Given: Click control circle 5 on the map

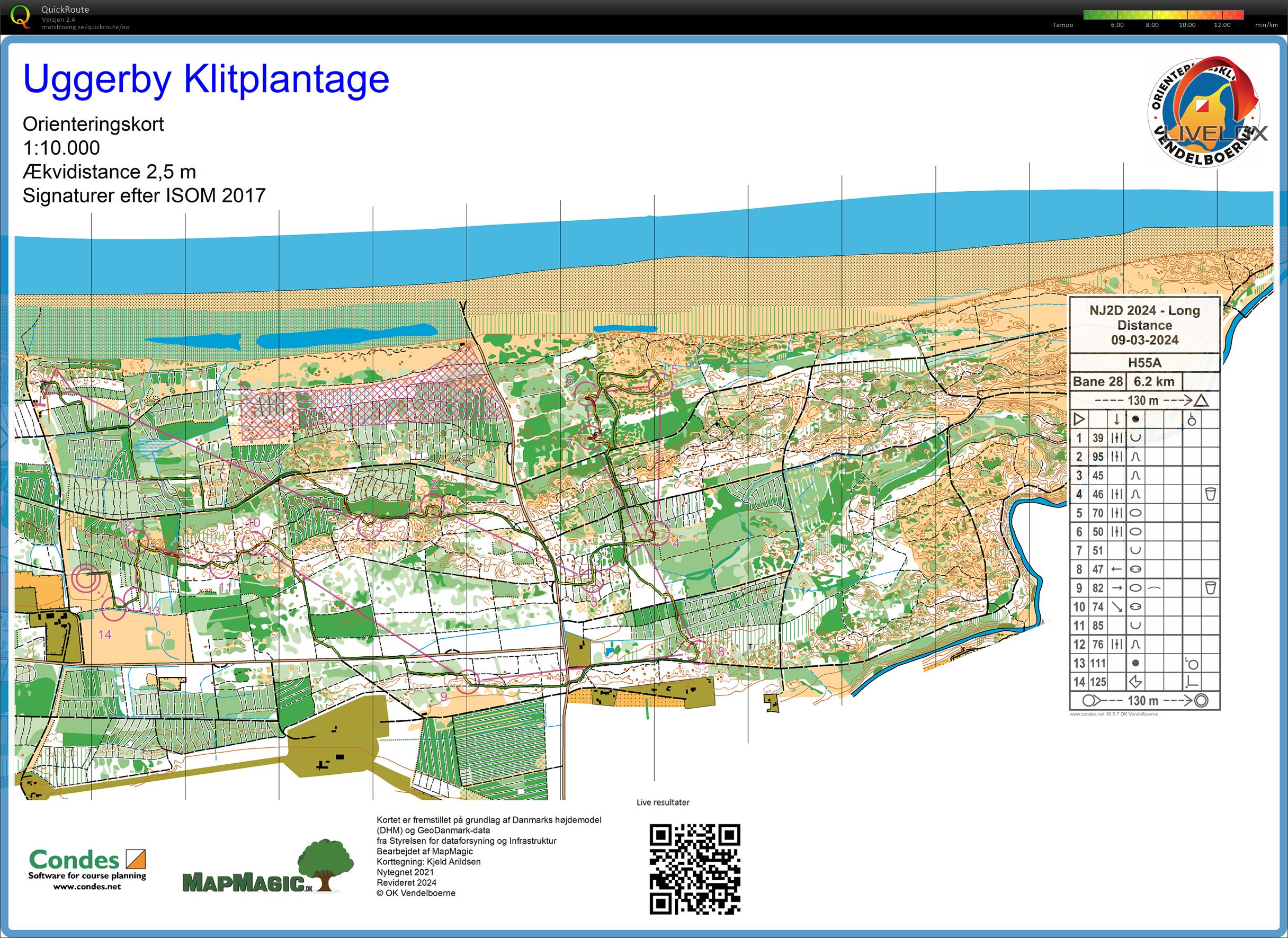Looking at the screenshot, I should [660, 385].
